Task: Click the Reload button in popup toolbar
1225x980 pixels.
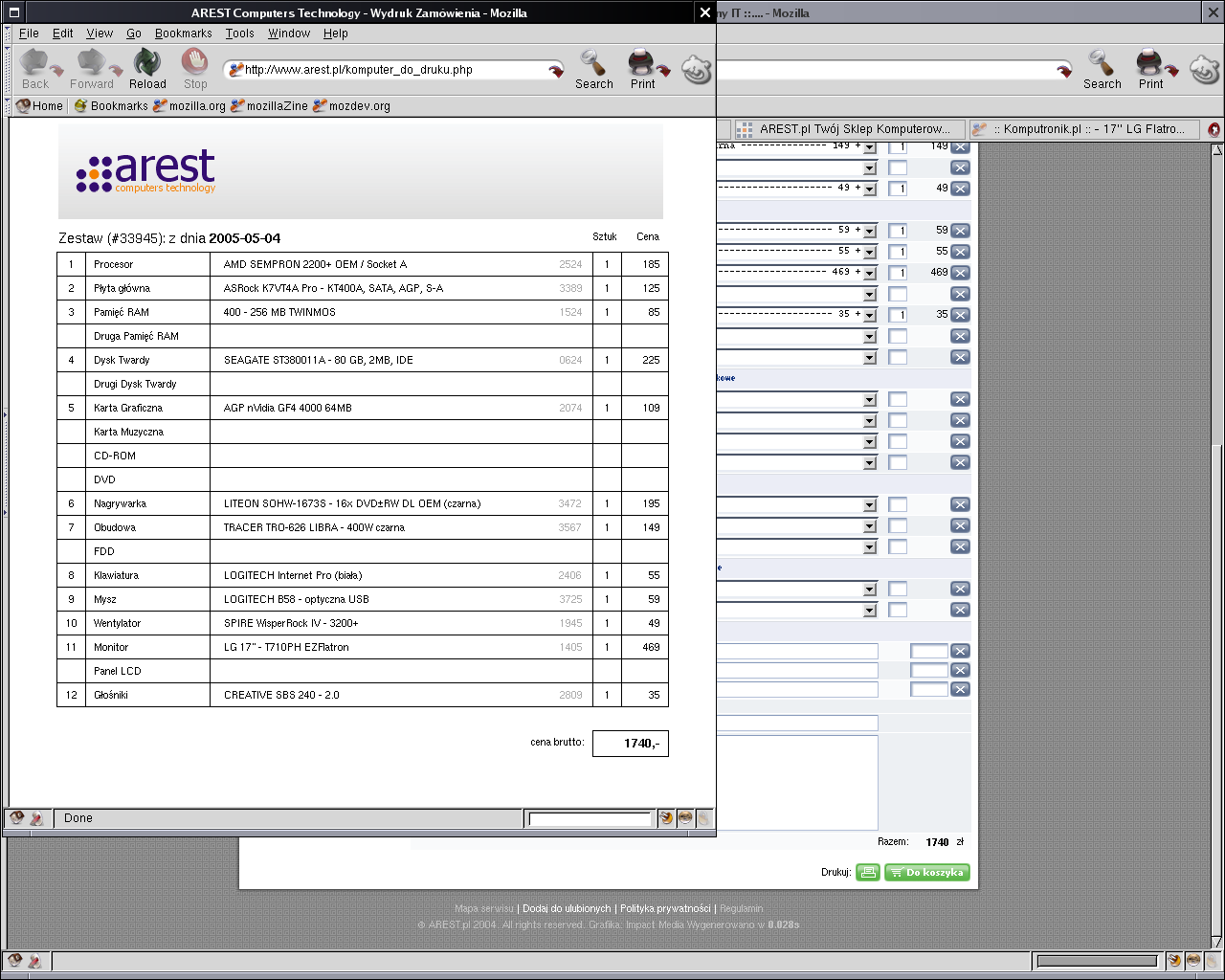Action: tap(147, 69)
